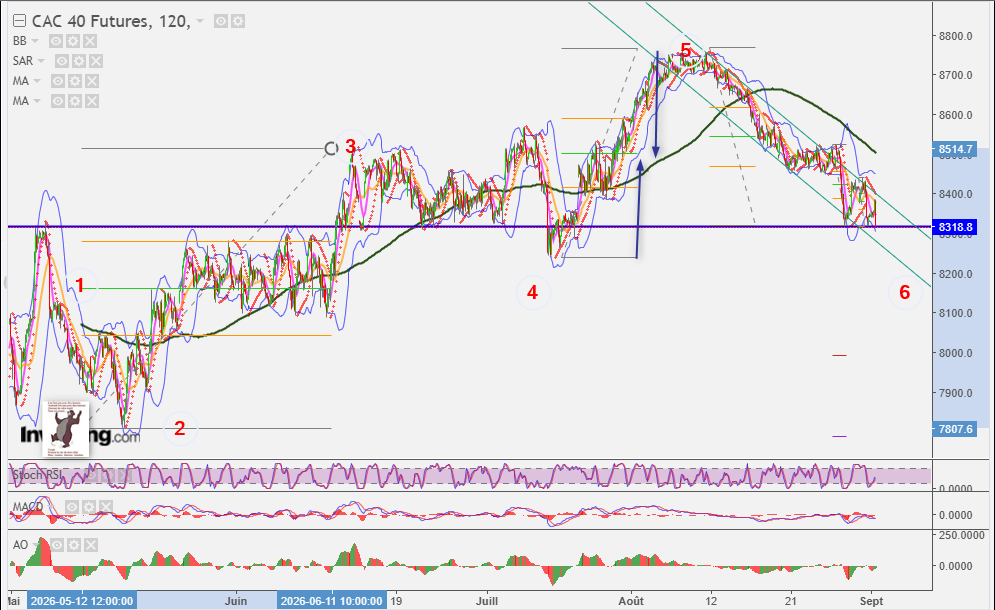Screen dimensions: 995x610
Task: Click the 8318.8 price label on axis
Action: (x=955, y=227)
